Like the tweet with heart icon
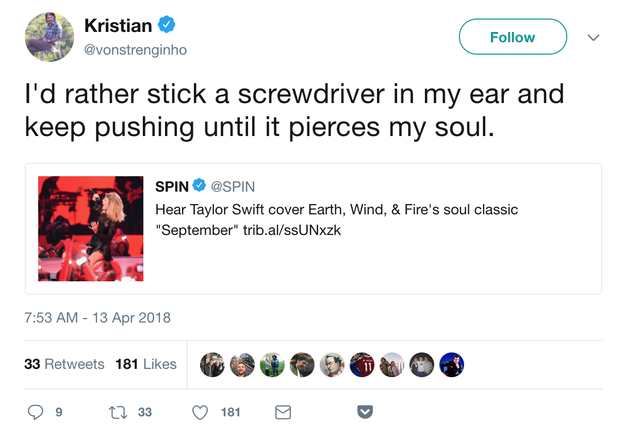Screen dimensions: 625x439 point(198,412)
